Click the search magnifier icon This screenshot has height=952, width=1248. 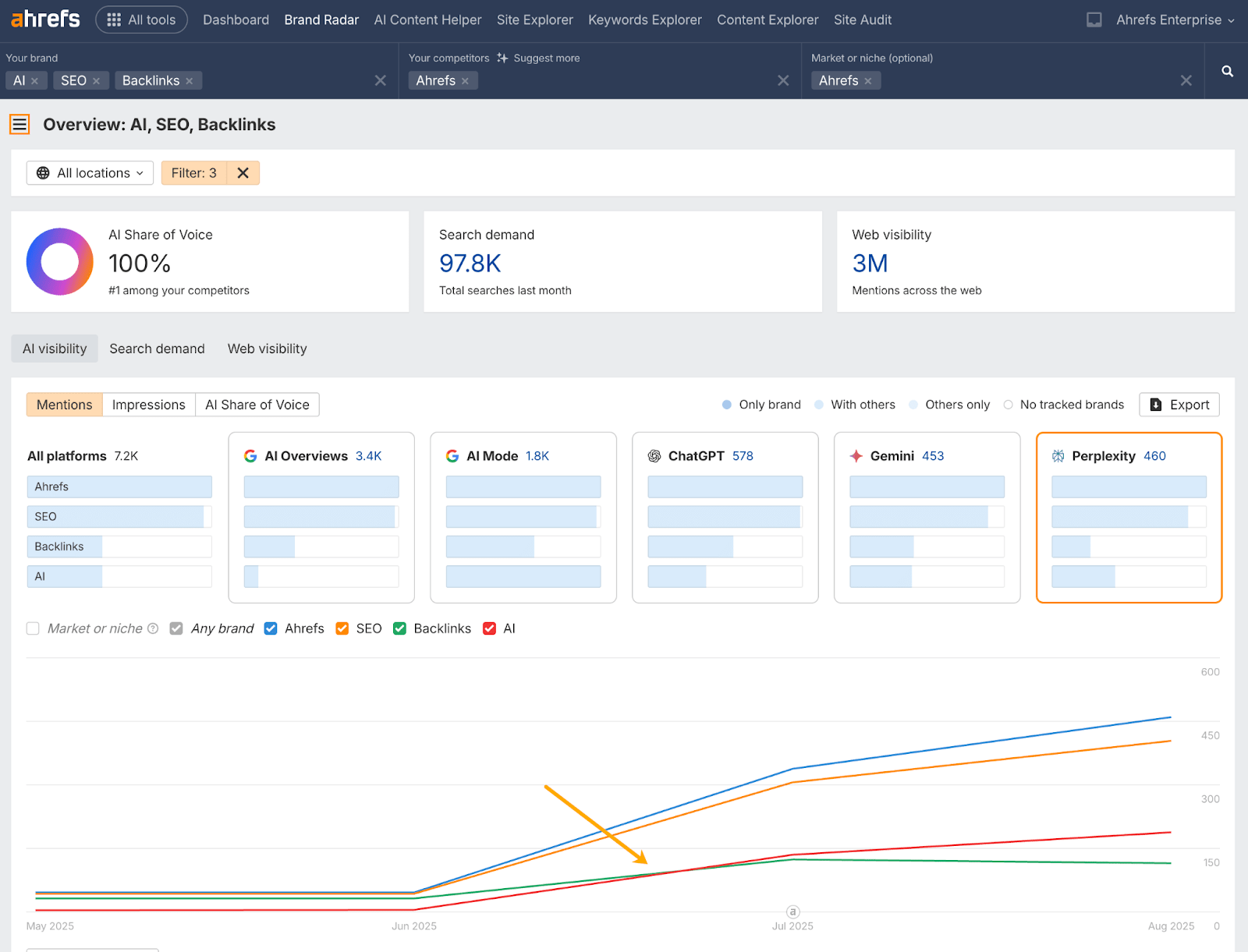(x=1226, y=71)
